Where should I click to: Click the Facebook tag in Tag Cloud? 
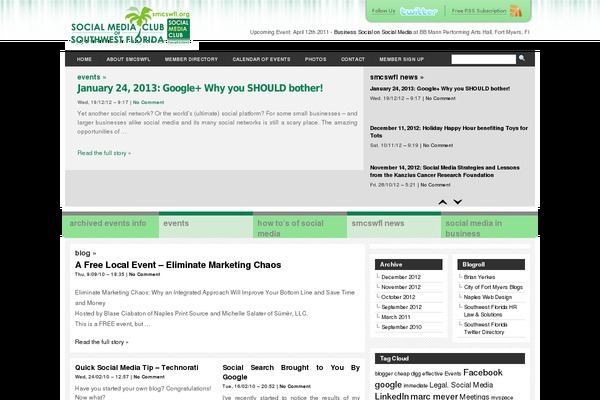coord(483,372)
